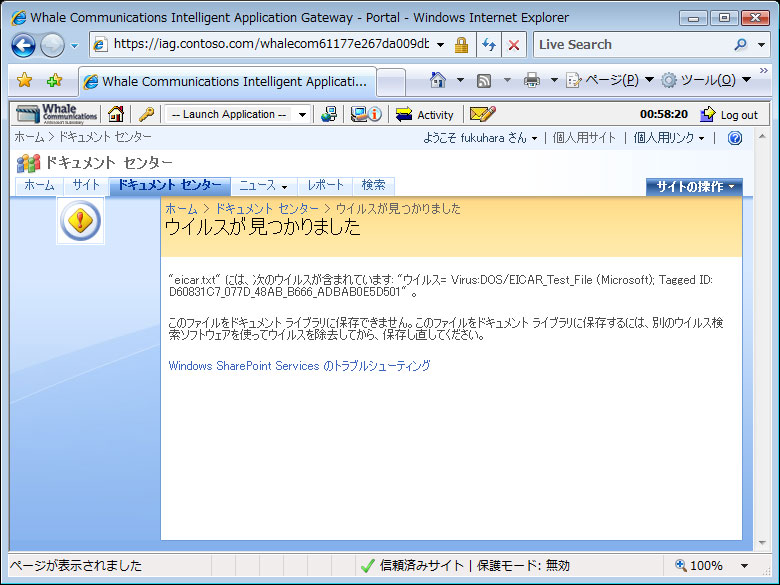780x585 pixels.
Task: Click the security lock icon
Action: (461, 45)
